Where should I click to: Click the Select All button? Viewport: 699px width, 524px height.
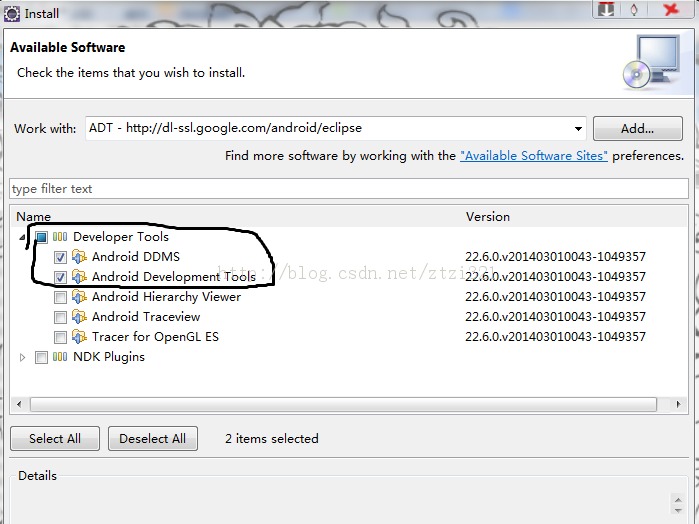55,439
